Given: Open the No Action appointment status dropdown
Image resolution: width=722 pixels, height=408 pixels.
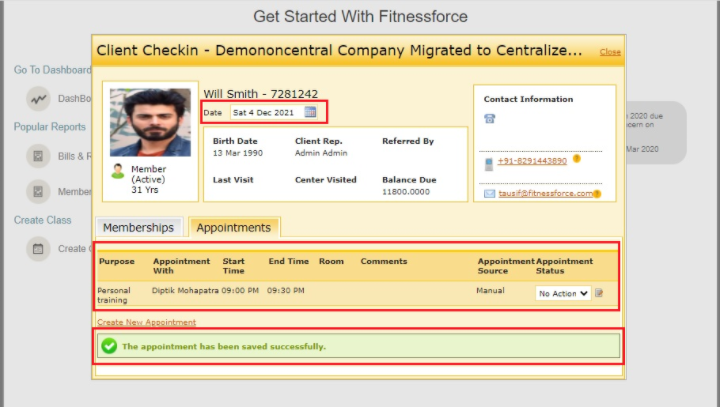Looking at the screenshot, I should point(563,293).
